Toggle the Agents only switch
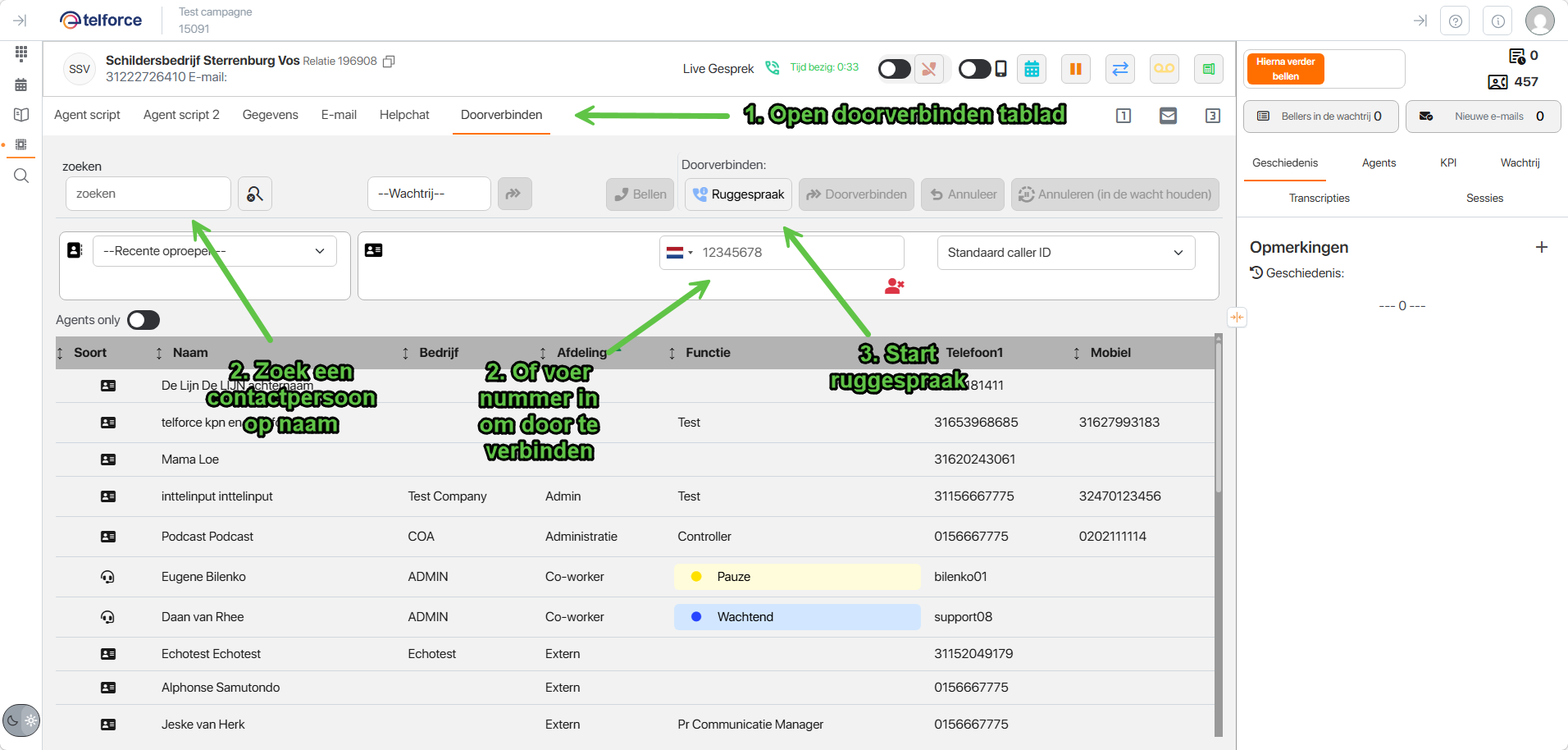Screen dimensions: 1568x750 point(144,320)
